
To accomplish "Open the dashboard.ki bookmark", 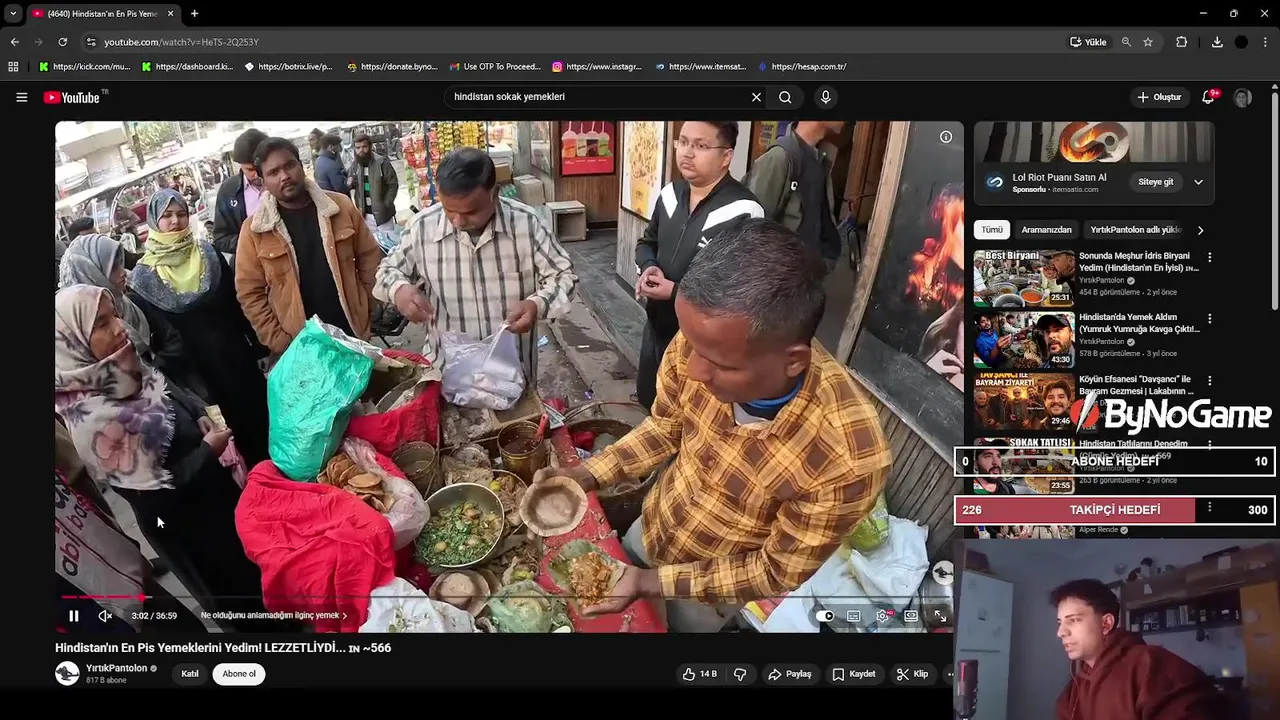I will (187, 67).
